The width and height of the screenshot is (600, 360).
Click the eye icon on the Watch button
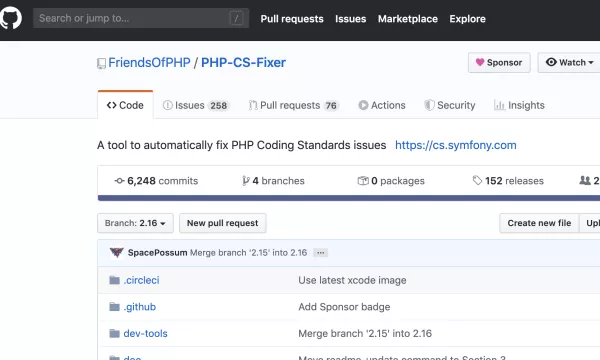tap(551, 62)
